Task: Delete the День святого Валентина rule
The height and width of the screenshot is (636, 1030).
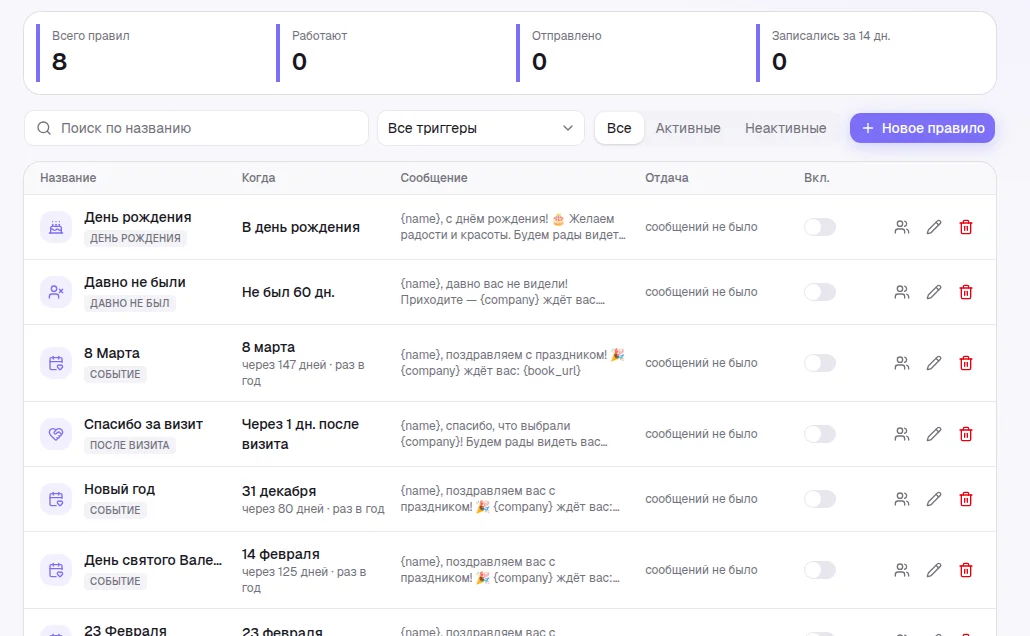Action: (966, 570)
